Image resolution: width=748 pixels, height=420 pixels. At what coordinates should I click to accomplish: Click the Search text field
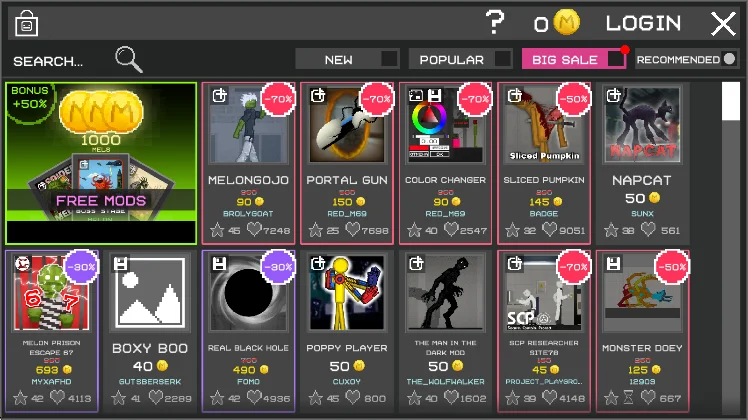point(48,61)
